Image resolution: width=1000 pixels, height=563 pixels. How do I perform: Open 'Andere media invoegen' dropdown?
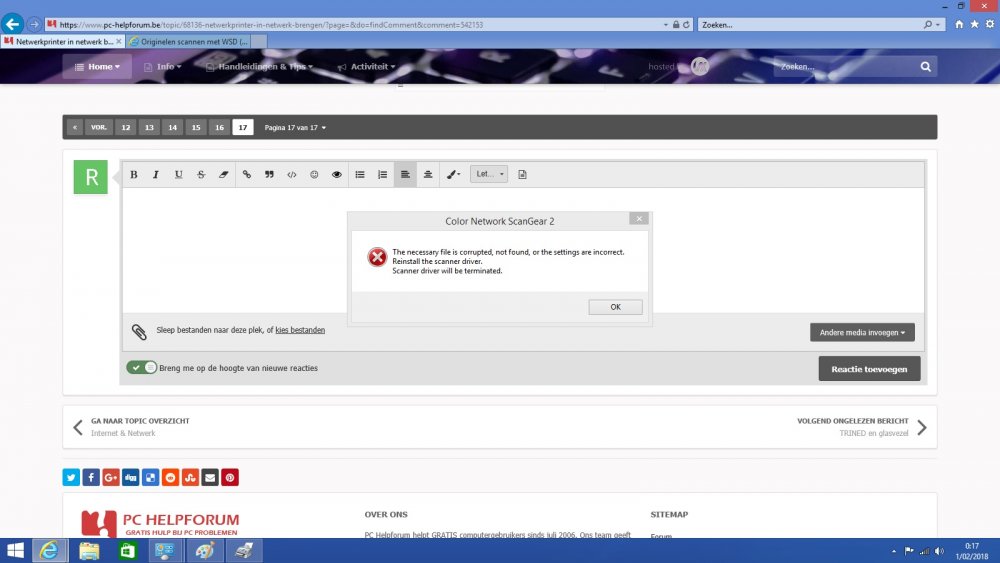[862, 332]
